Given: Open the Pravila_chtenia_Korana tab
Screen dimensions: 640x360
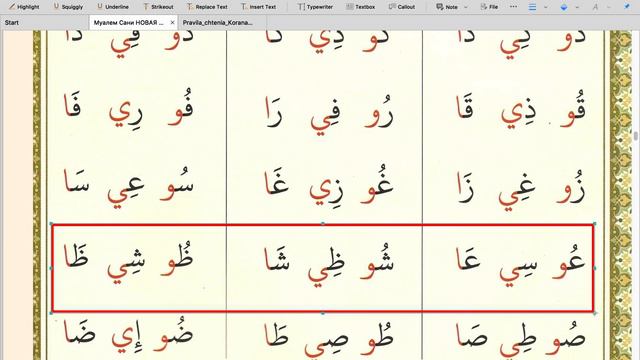Looking at the screenshot, I should click(217, 22).
